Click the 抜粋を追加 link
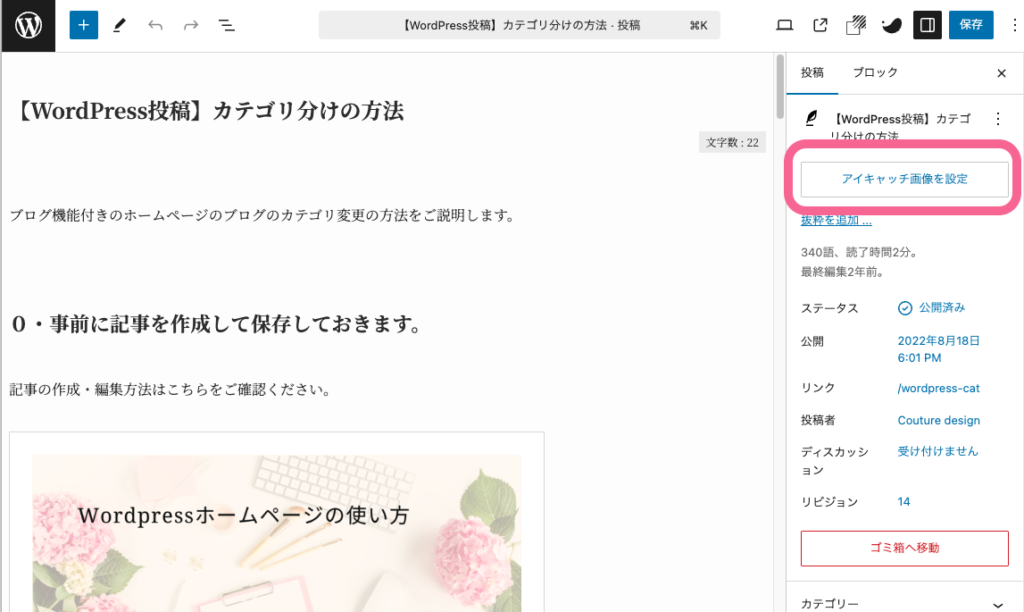 tap(836, 221)
